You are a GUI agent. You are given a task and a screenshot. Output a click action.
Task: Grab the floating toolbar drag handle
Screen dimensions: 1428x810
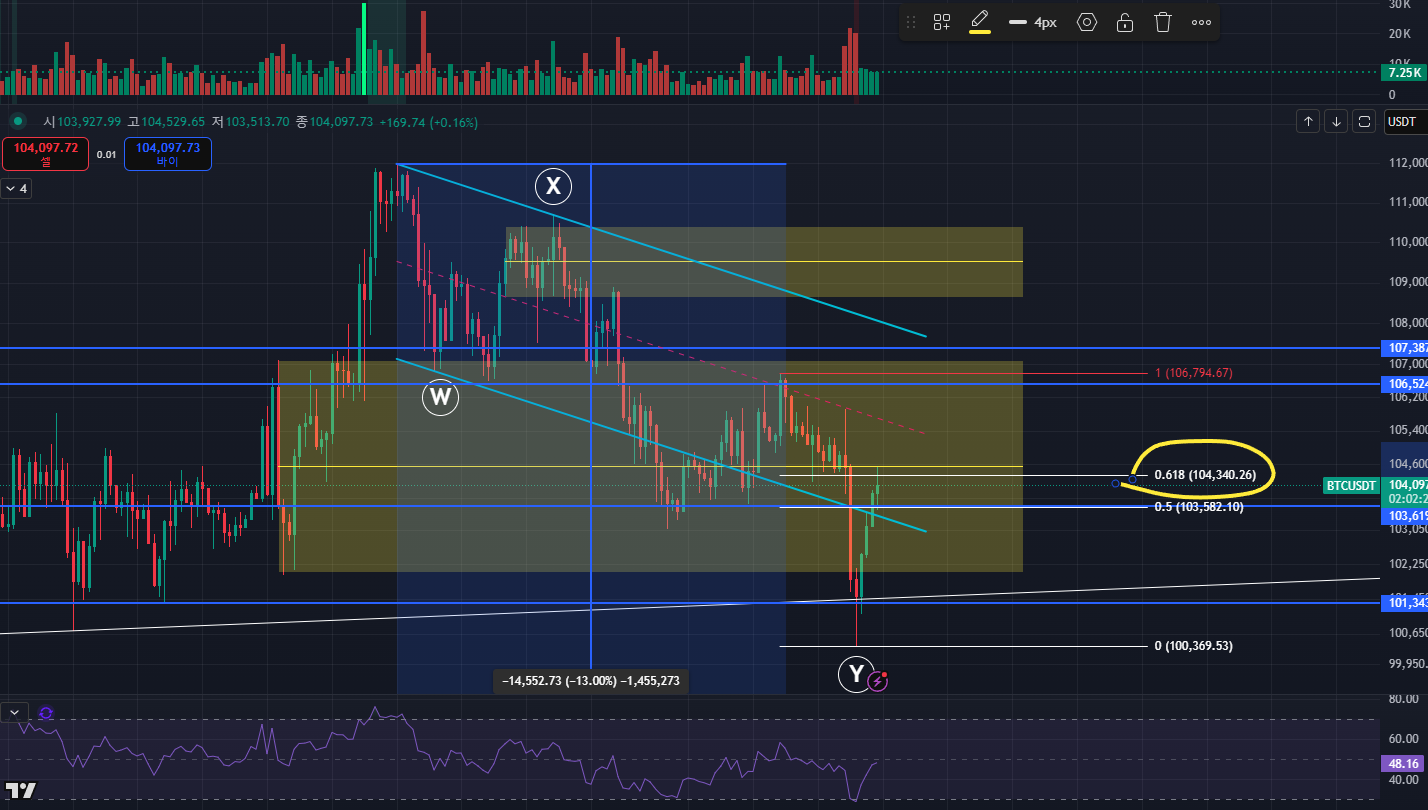910,22
